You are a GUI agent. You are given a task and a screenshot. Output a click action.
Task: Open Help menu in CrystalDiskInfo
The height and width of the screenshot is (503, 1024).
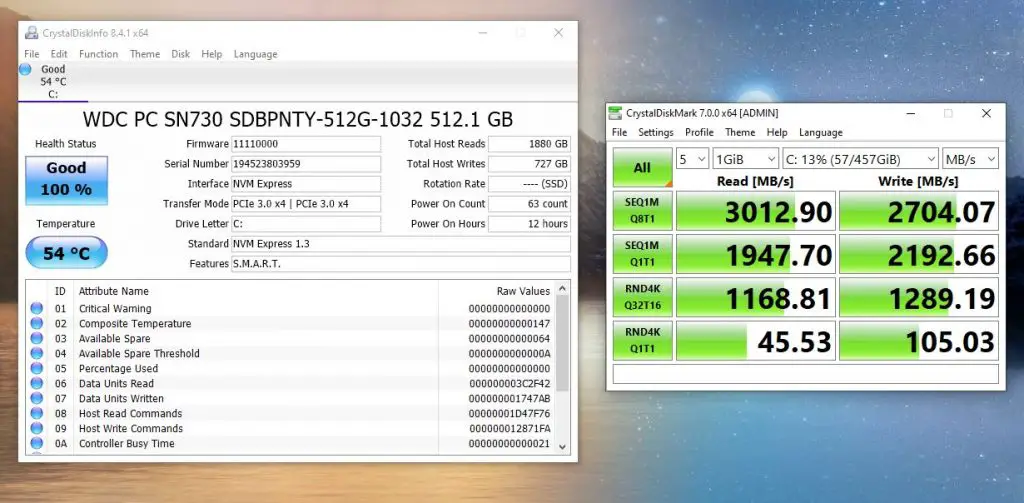(x=212, y=54)
